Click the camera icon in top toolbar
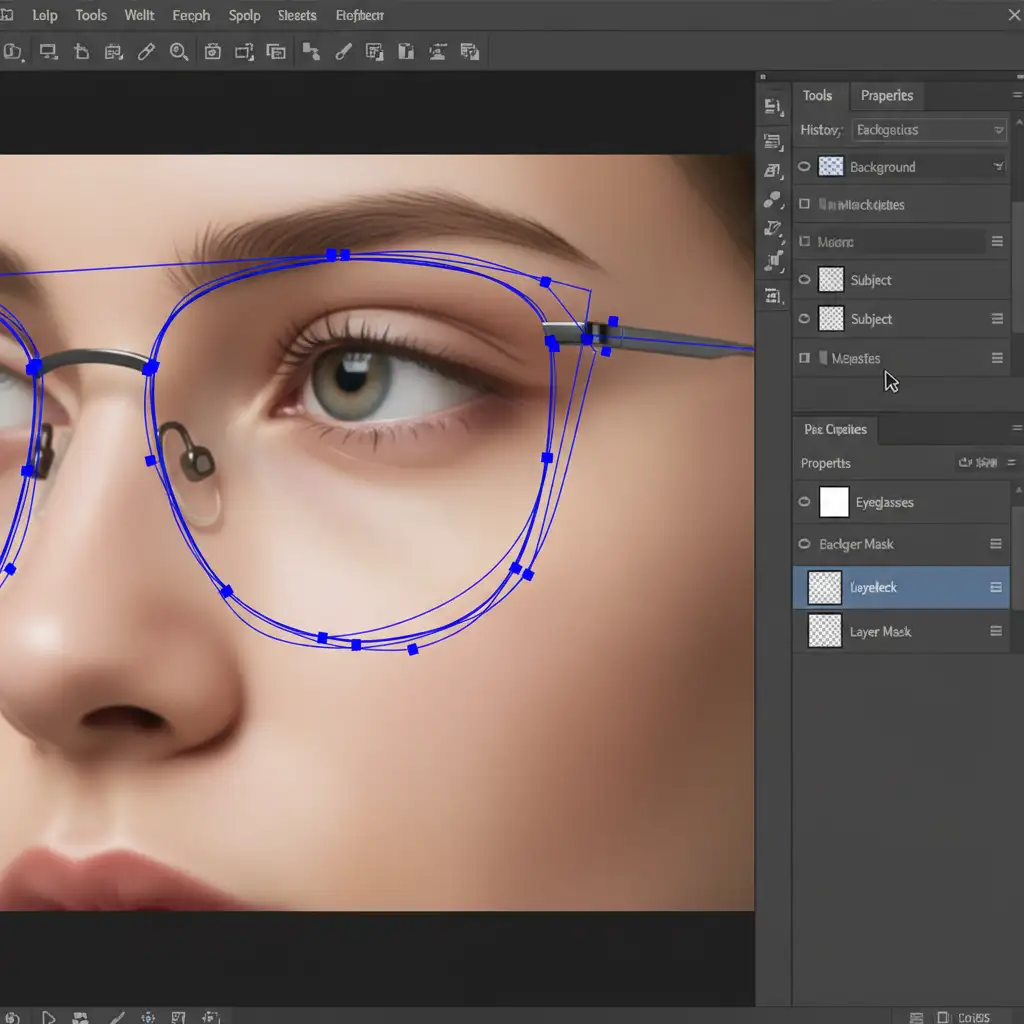1024x1024 pixels. 212,52
